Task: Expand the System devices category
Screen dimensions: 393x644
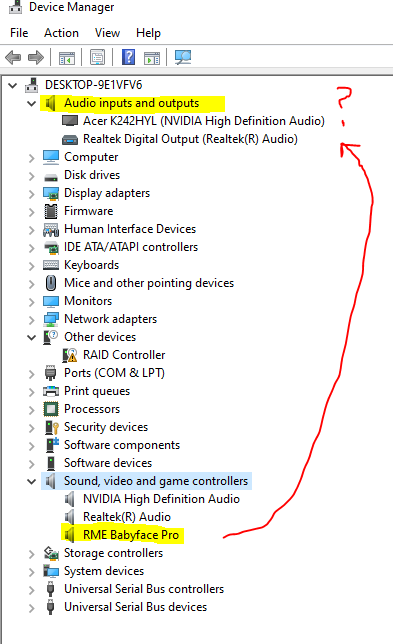Action: 31,572
